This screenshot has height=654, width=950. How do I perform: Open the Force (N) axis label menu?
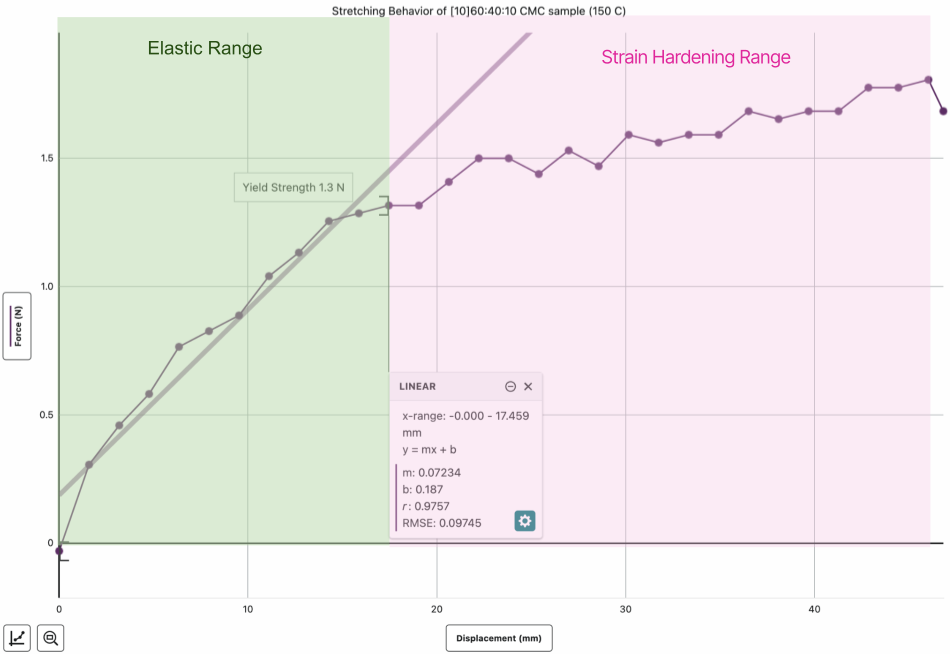[x=17, y=326]
